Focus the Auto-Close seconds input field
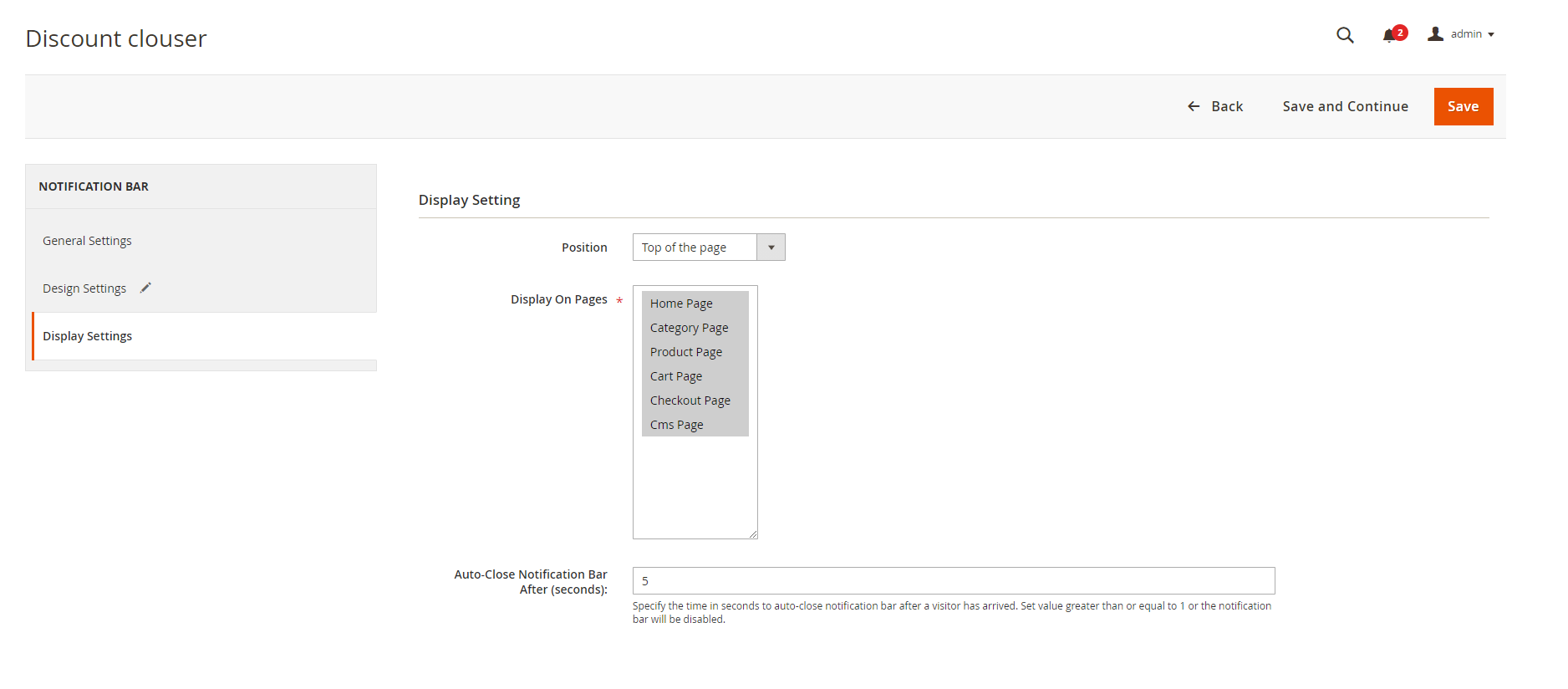The width and height of the screenshot is (1568, 689). pyautogui.click(x=953, y=581)
